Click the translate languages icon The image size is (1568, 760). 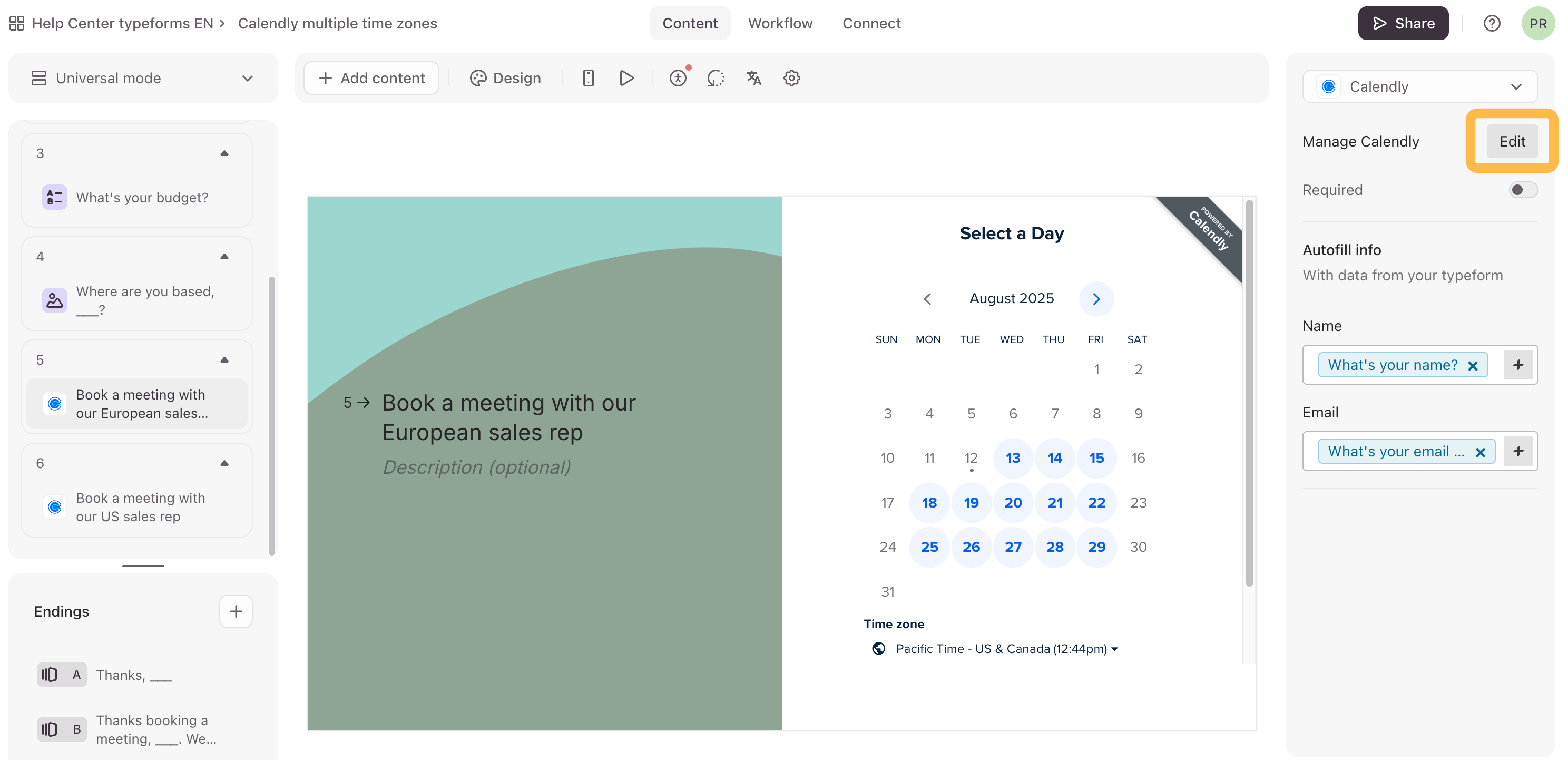(x=753, y=78)
